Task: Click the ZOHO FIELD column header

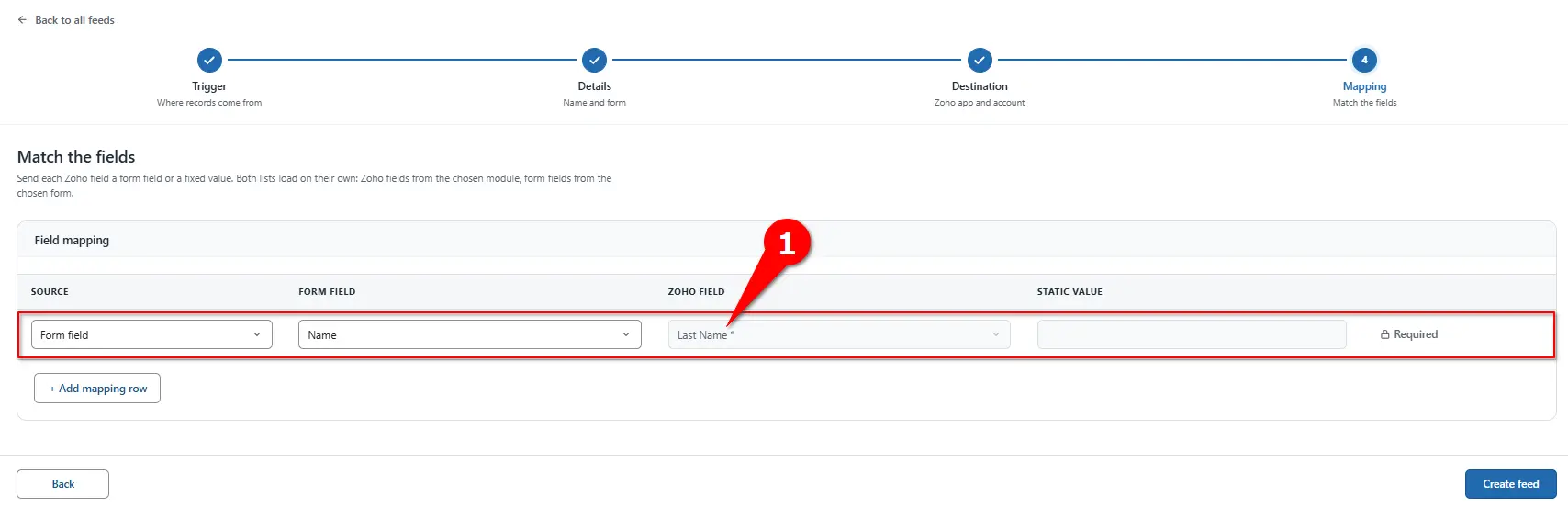Action: coord(696,292)
